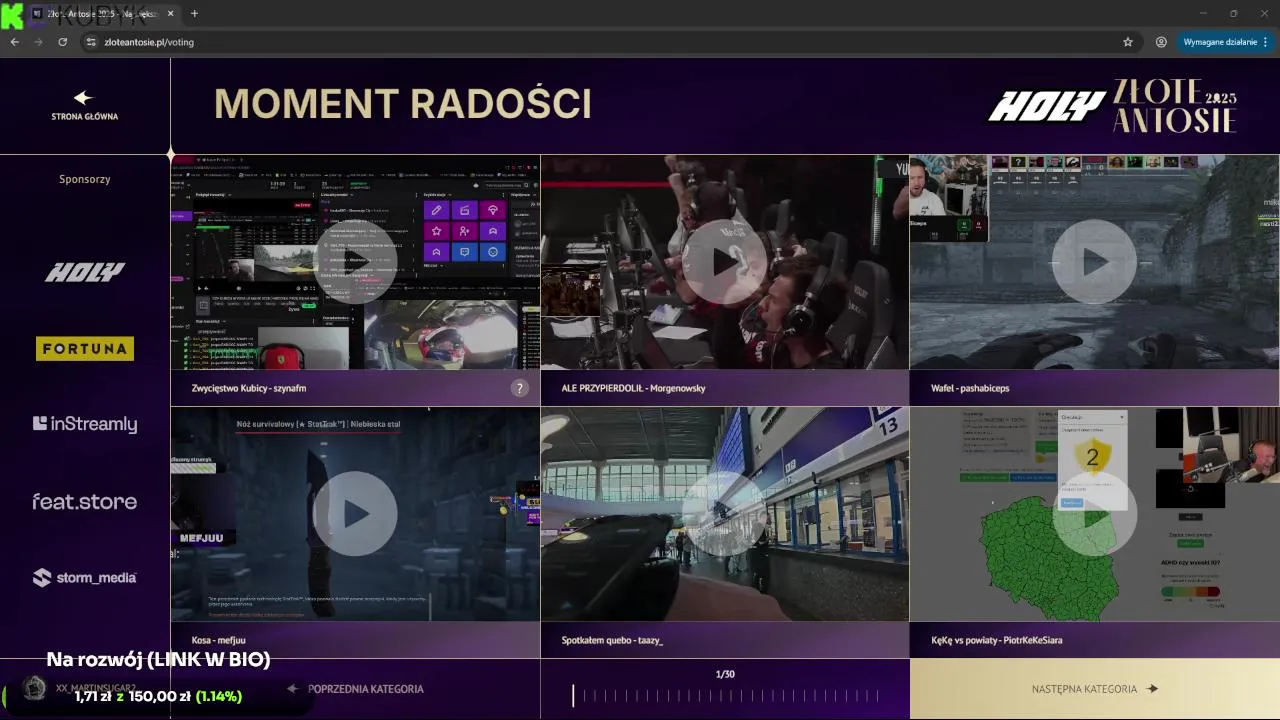Click the 'MOMENT RADOŚCI' category heading
The image size is (1280, 720).
tap(403, 104)
